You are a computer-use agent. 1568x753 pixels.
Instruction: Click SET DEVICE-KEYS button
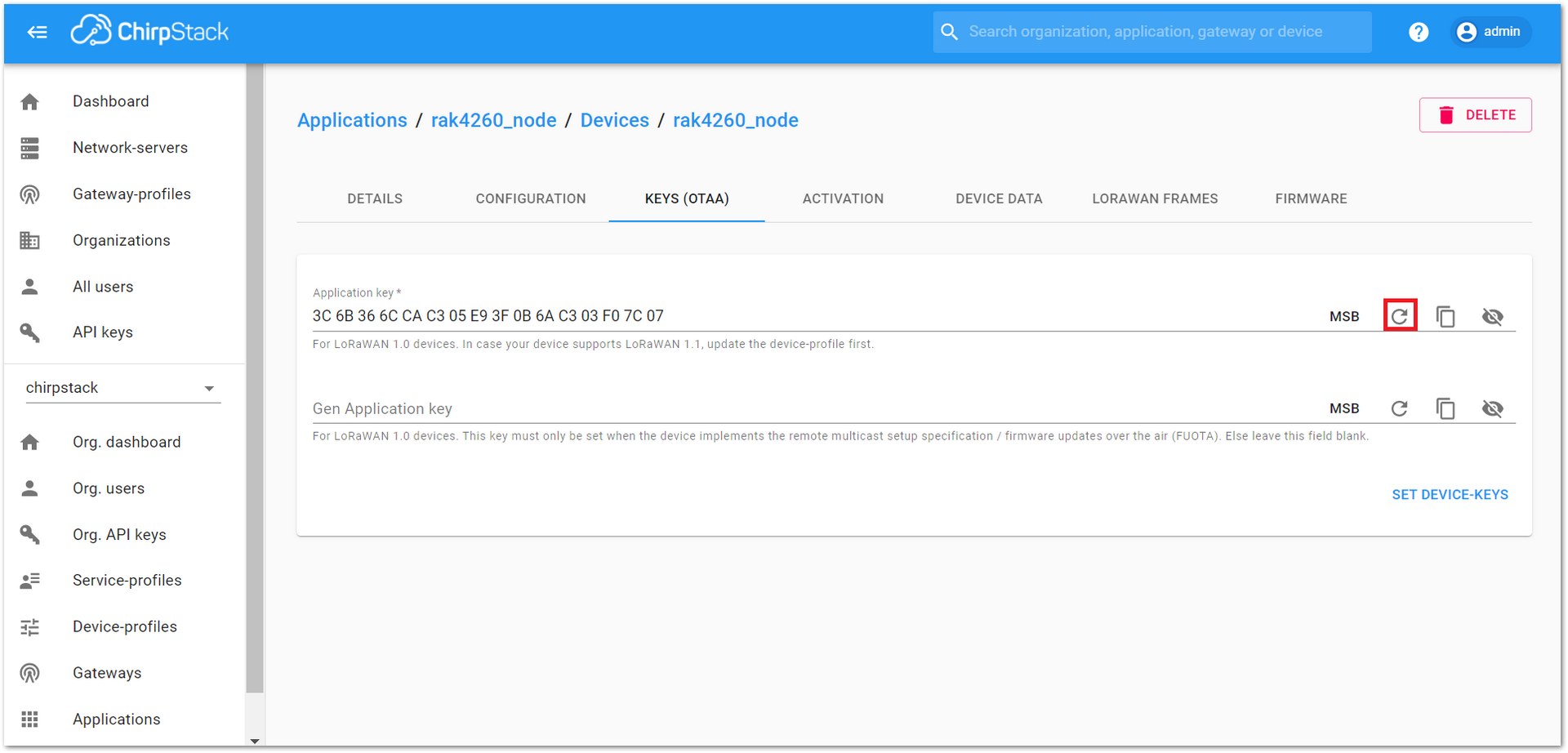click(1450, 495)
